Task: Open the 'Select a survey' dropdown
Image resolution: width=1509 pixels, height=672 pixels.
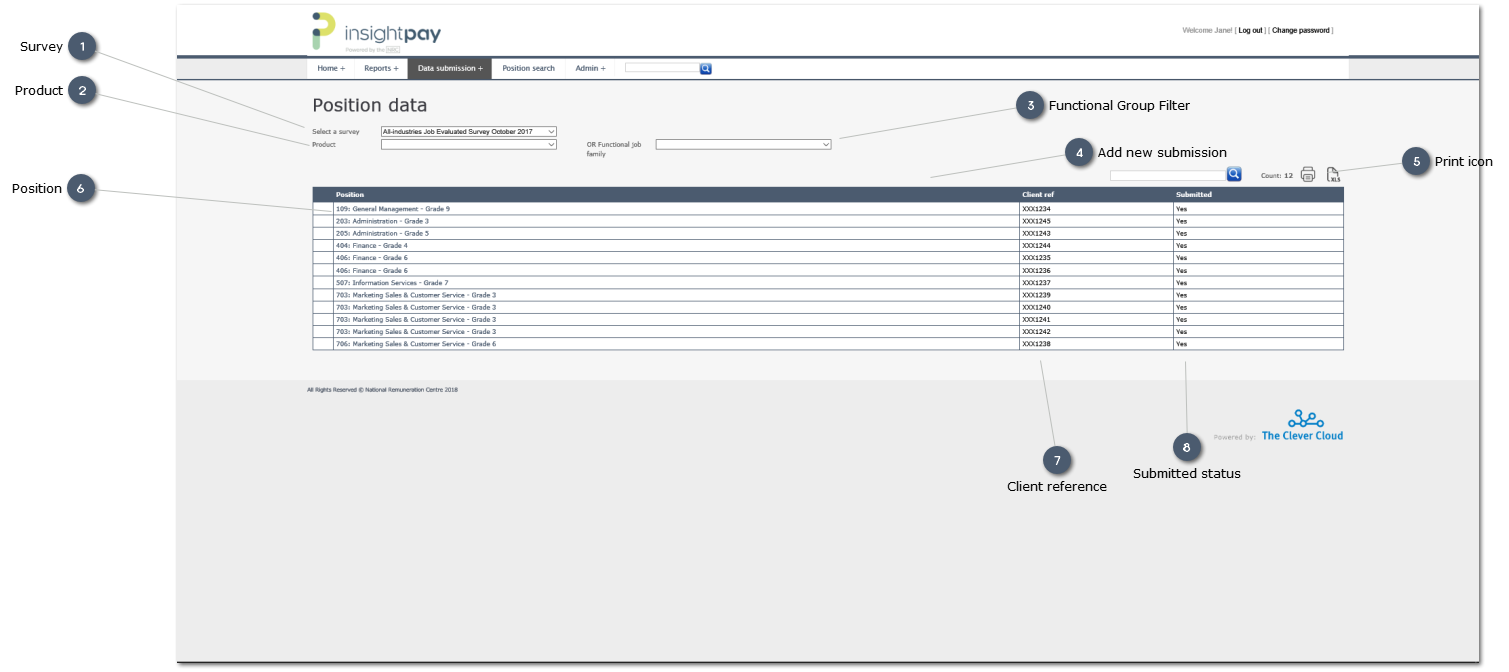Action: click(468, 131)
